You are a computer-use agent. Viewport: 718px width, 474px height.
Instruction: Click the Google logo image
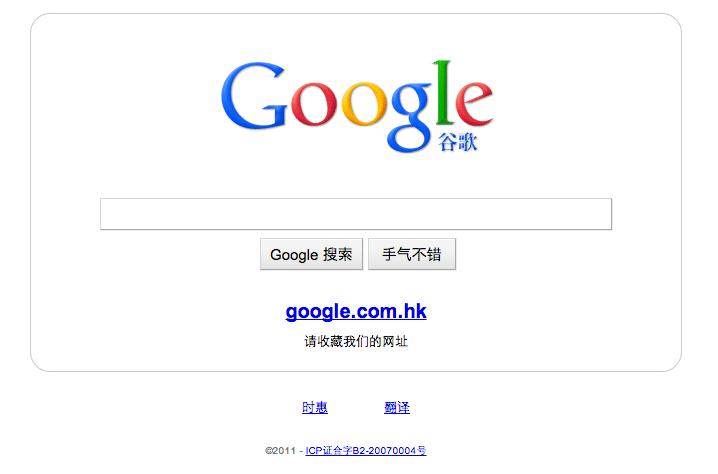[357, 106]
